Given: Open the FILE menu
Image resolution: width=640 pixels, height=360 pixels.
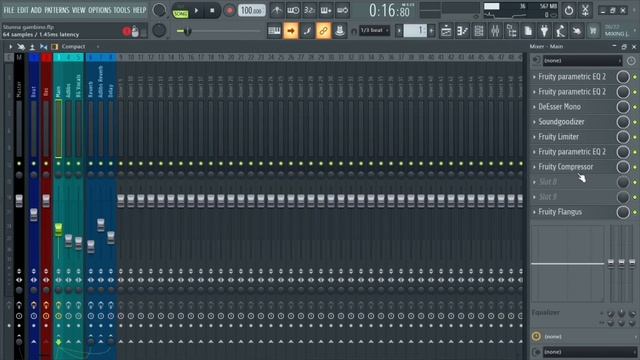Looking at the screenshot, I should [x=9, y=10].
